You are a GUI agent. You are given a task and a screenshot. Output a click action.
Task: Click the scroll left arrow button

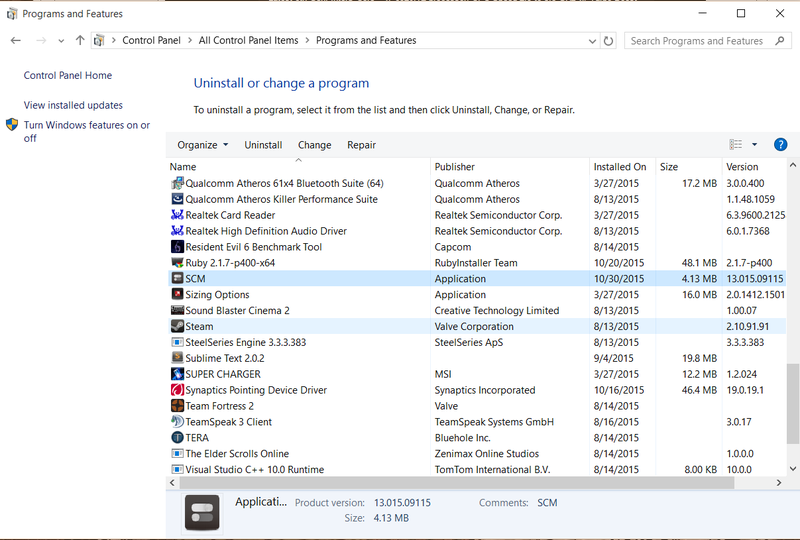[172, 483]
